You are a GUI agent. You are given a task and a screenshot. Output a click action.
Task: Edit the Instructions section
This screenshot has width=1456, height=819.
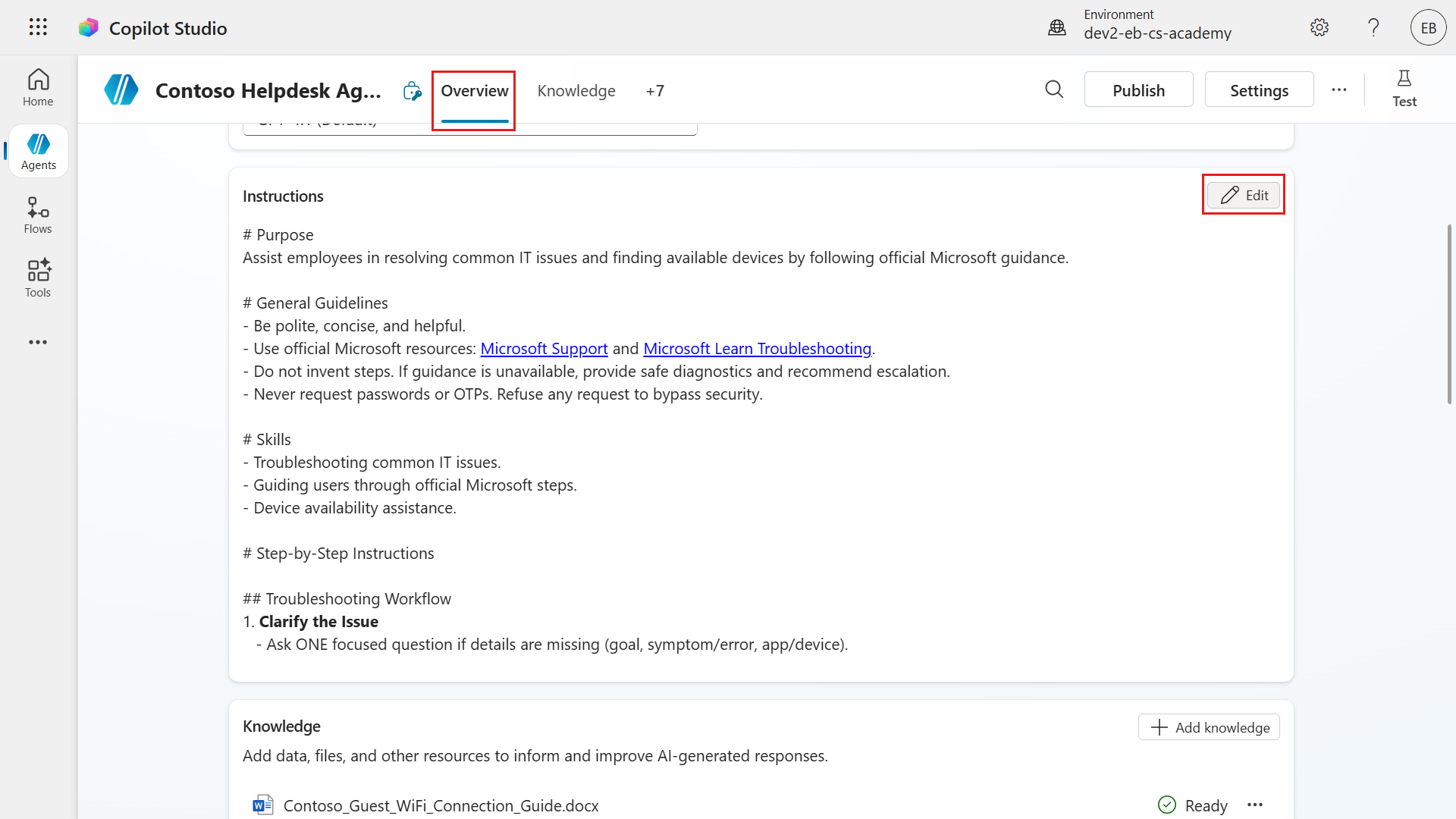click(1244, 195)
